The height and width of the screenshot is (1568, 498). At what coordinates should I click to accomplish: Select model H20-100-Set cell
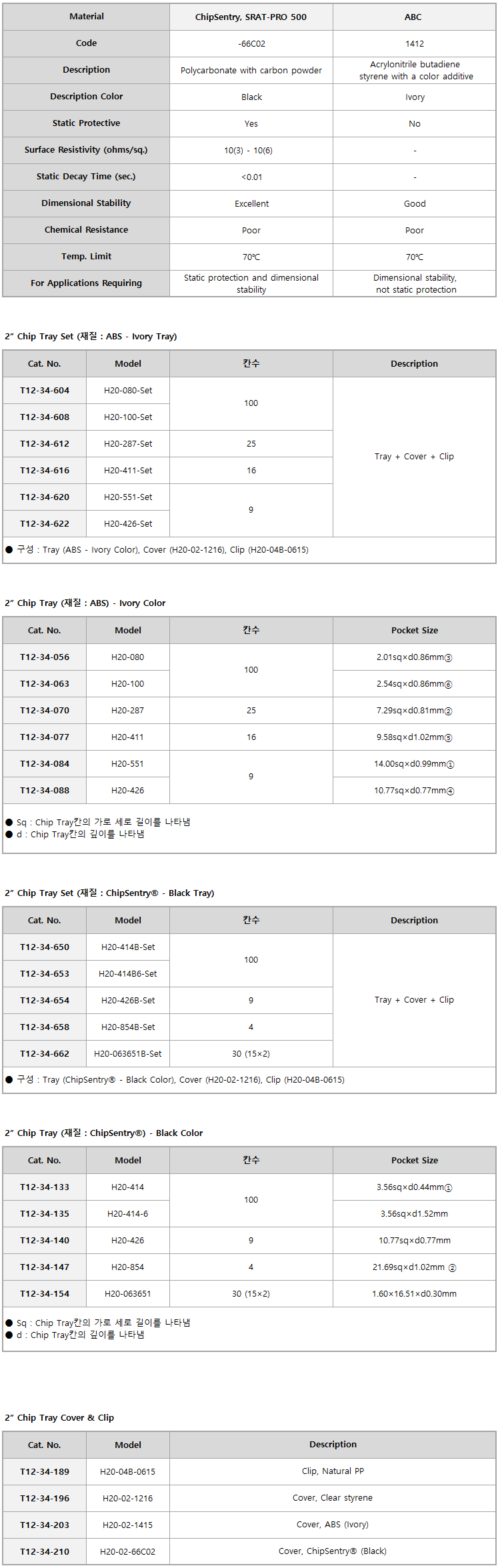click(x=128, y=417)
